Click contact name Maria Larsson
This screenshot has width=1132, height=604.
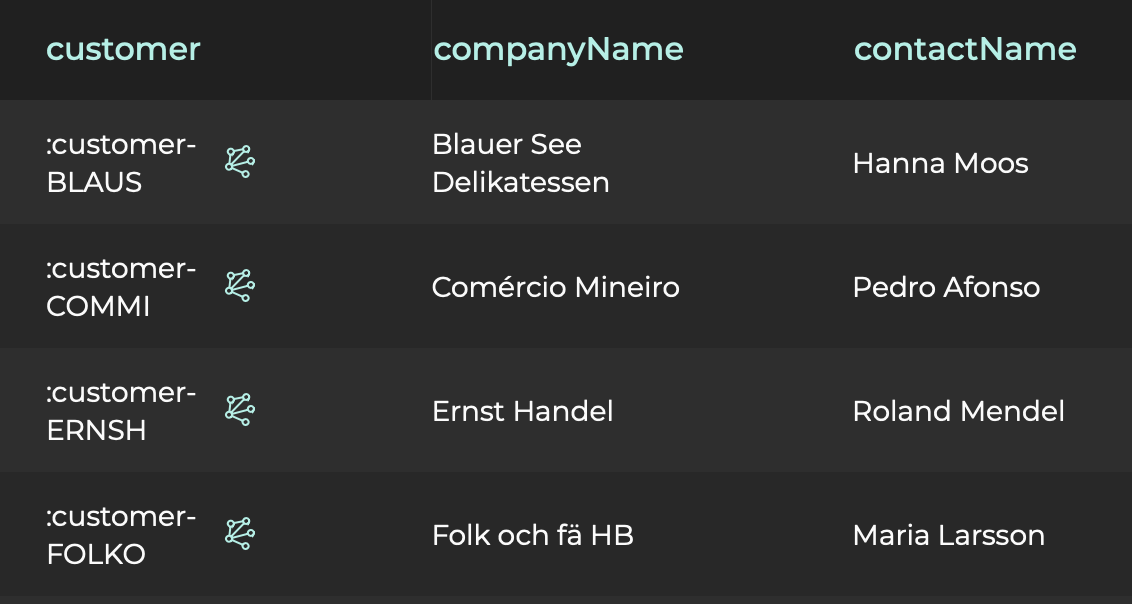[948, 536]
